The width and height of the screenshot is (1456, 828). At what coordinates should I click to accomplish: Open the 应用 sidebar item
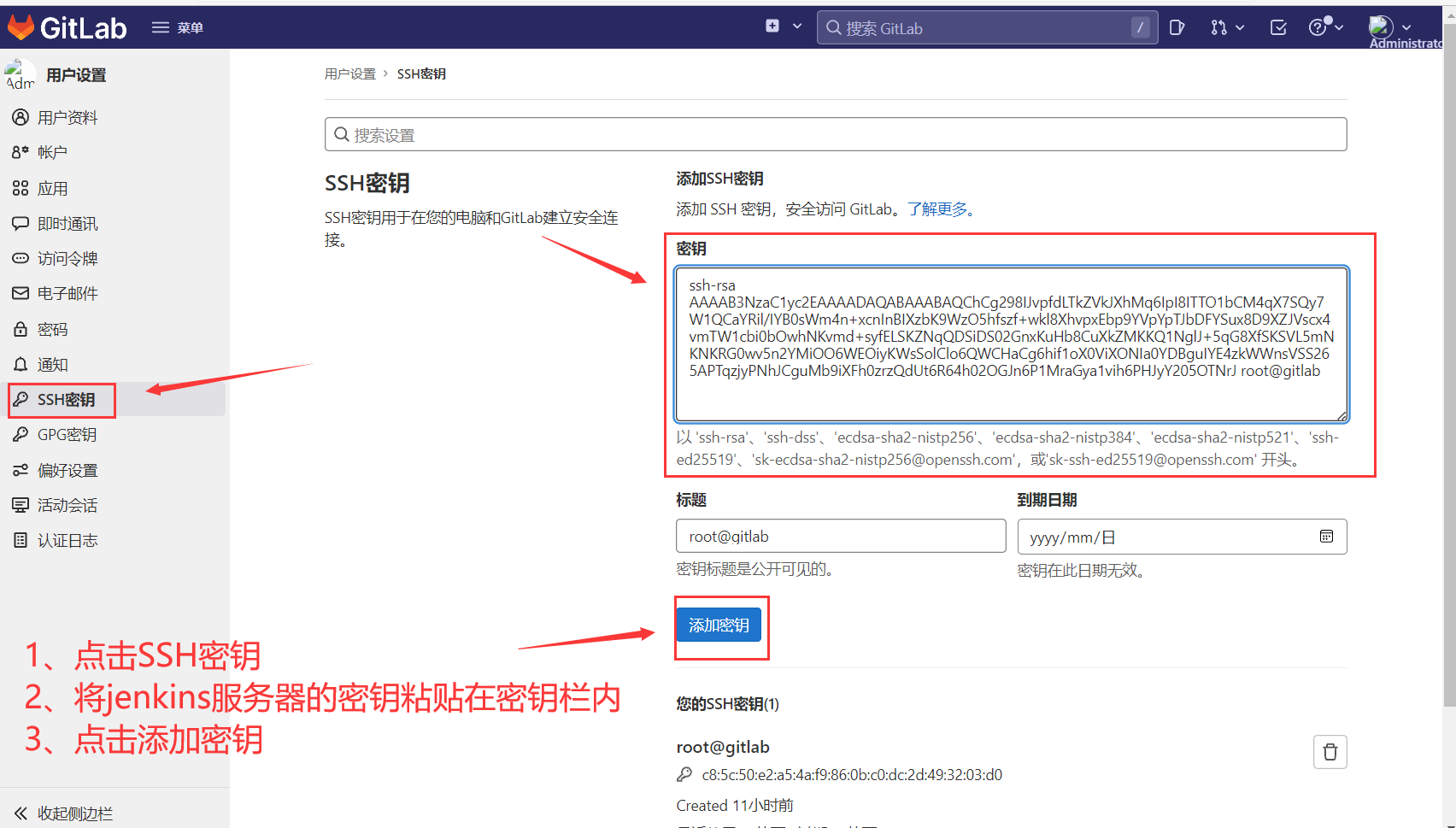52,188
